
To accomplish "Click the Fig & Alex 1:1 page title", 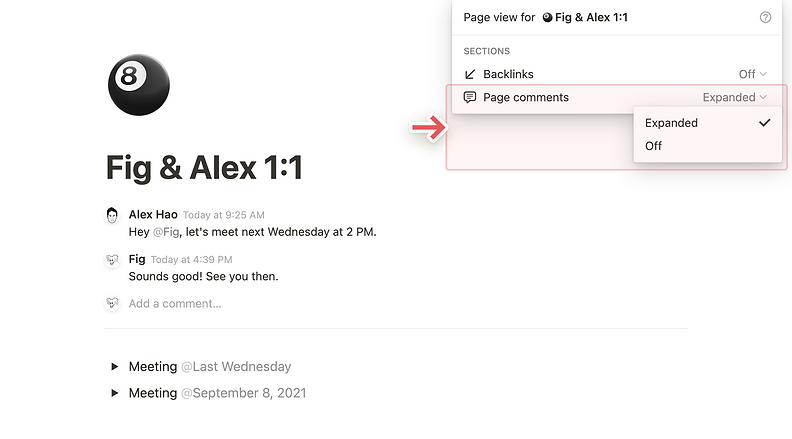I will coord(204,167).
